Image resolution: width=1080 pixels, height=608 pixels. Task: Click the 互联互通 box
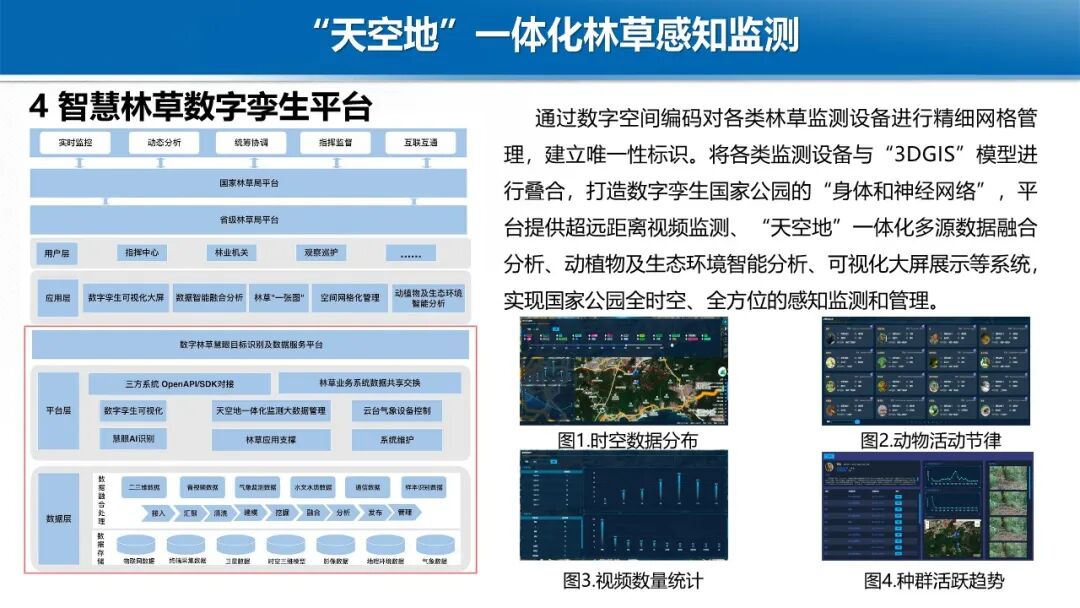click(x=420, y=143)
